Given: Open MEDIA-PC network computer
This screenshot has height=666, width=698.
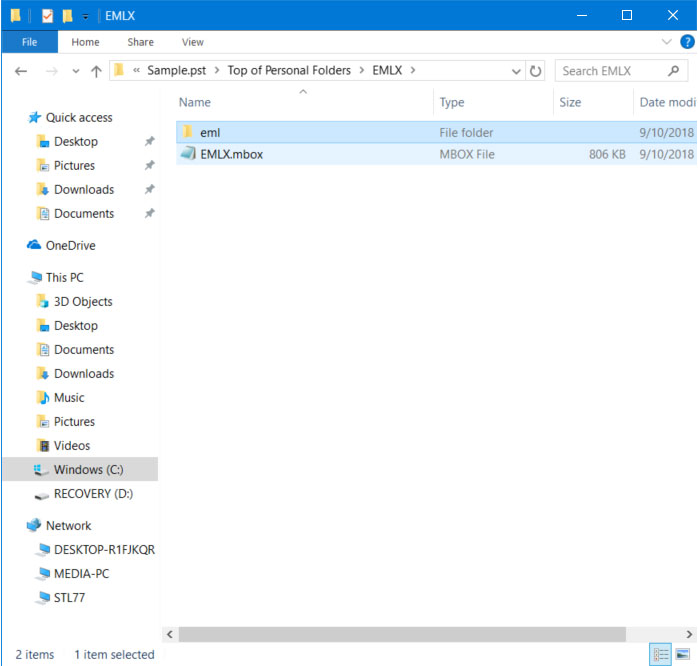Looking at the screenshot, I should pyautogui.click(x=81, y=574).
